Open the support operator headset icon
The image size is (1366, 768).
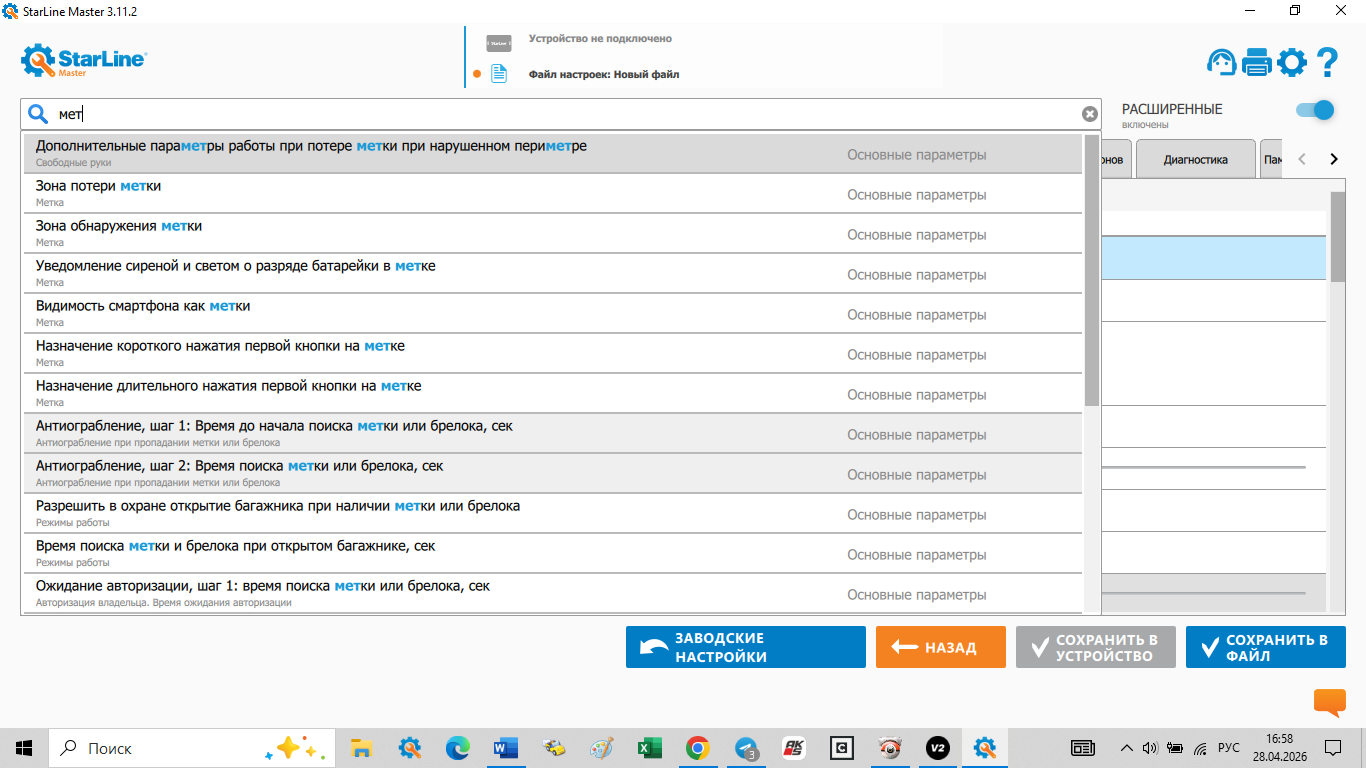[x=1221, y=63]
